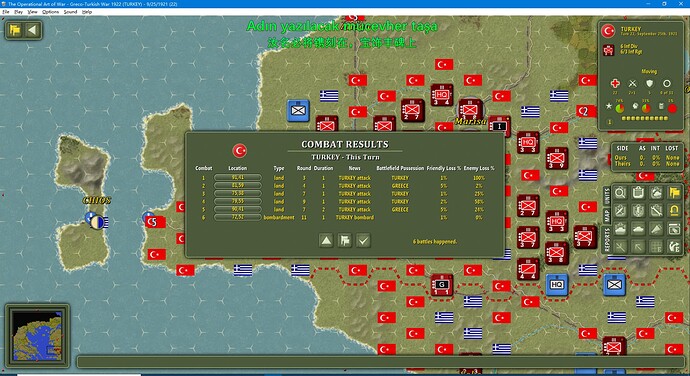
Task: Open the Options menu
Action: coord(50,12)
